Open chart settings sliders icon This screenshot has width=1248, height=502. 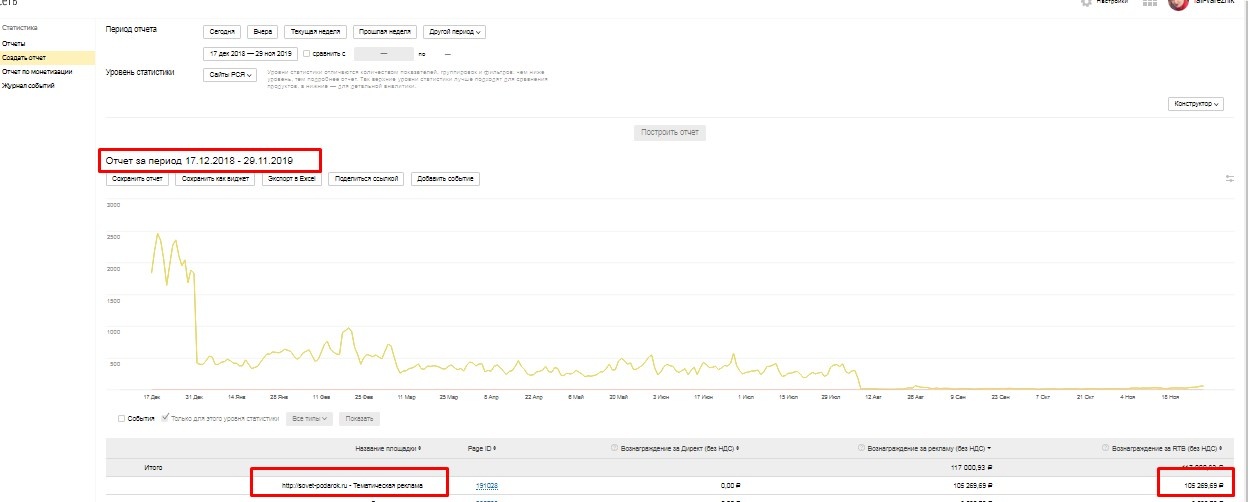coord(1230,179)
